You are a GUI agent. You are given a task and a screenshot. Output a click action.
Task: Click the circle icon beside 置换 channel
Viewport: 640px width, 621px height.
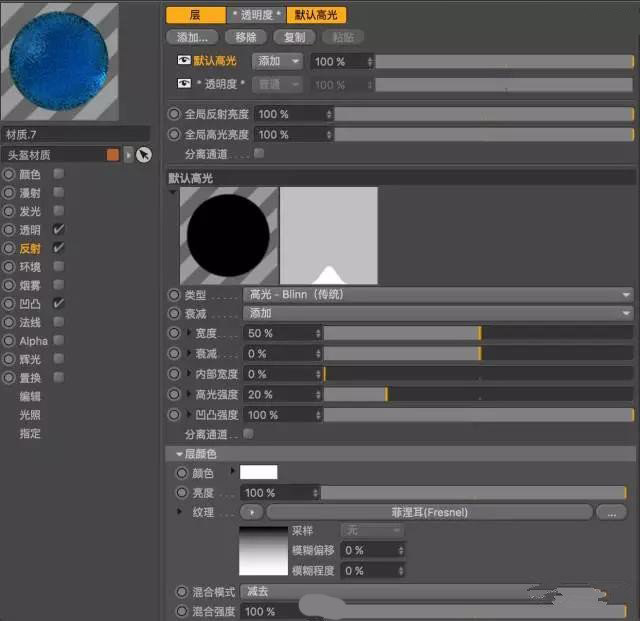[x=9, y=378]
